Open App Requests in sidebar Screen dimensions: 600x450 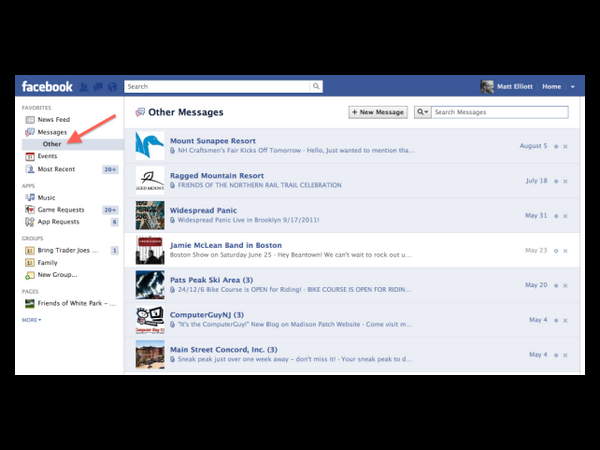(58, 222)
